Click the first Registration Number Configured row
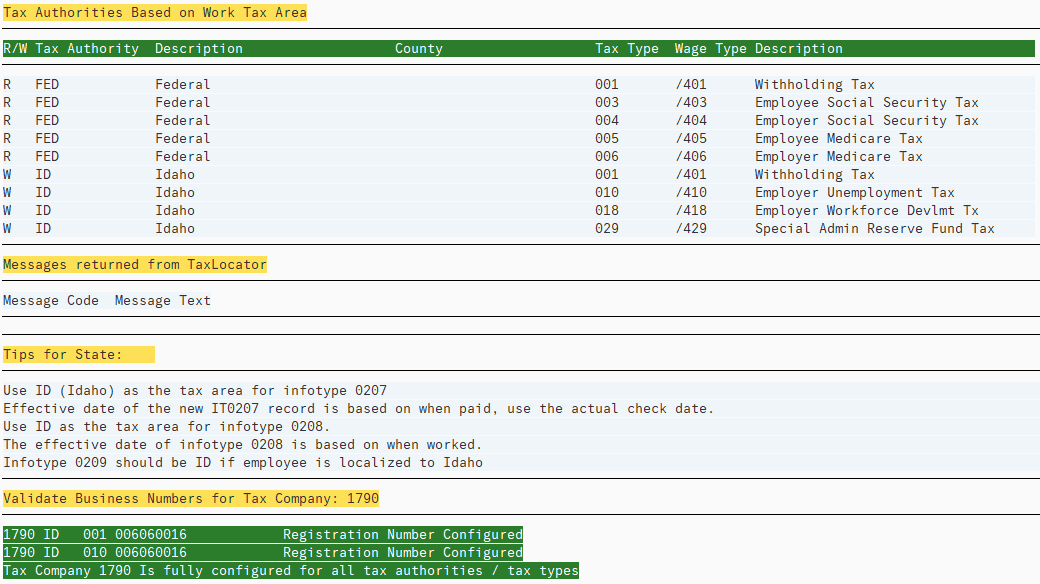 click(x=260, y=534)
